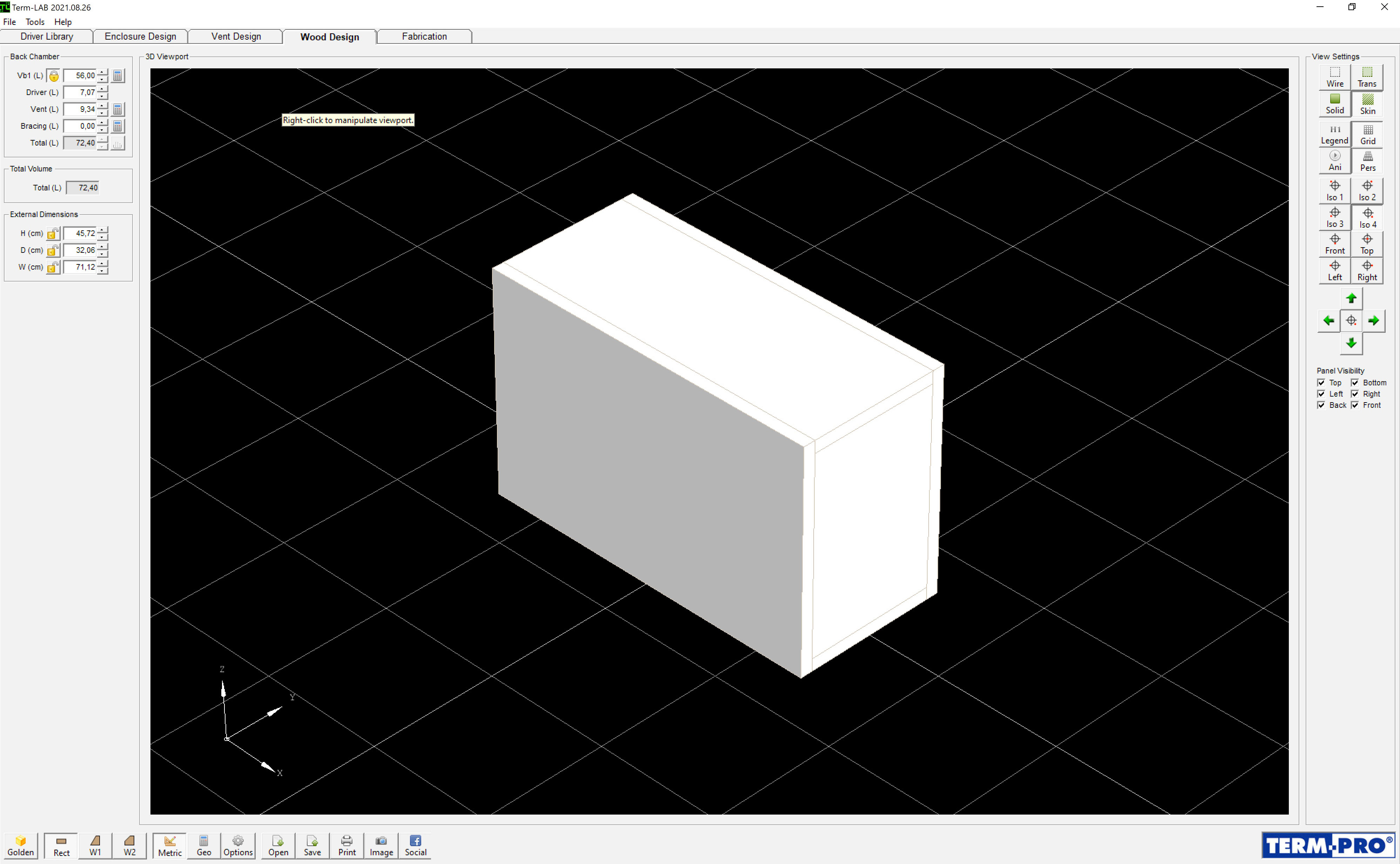Switch to the Top view
The height and width of the screenshot is (864, 1400).
[1367, 244]
